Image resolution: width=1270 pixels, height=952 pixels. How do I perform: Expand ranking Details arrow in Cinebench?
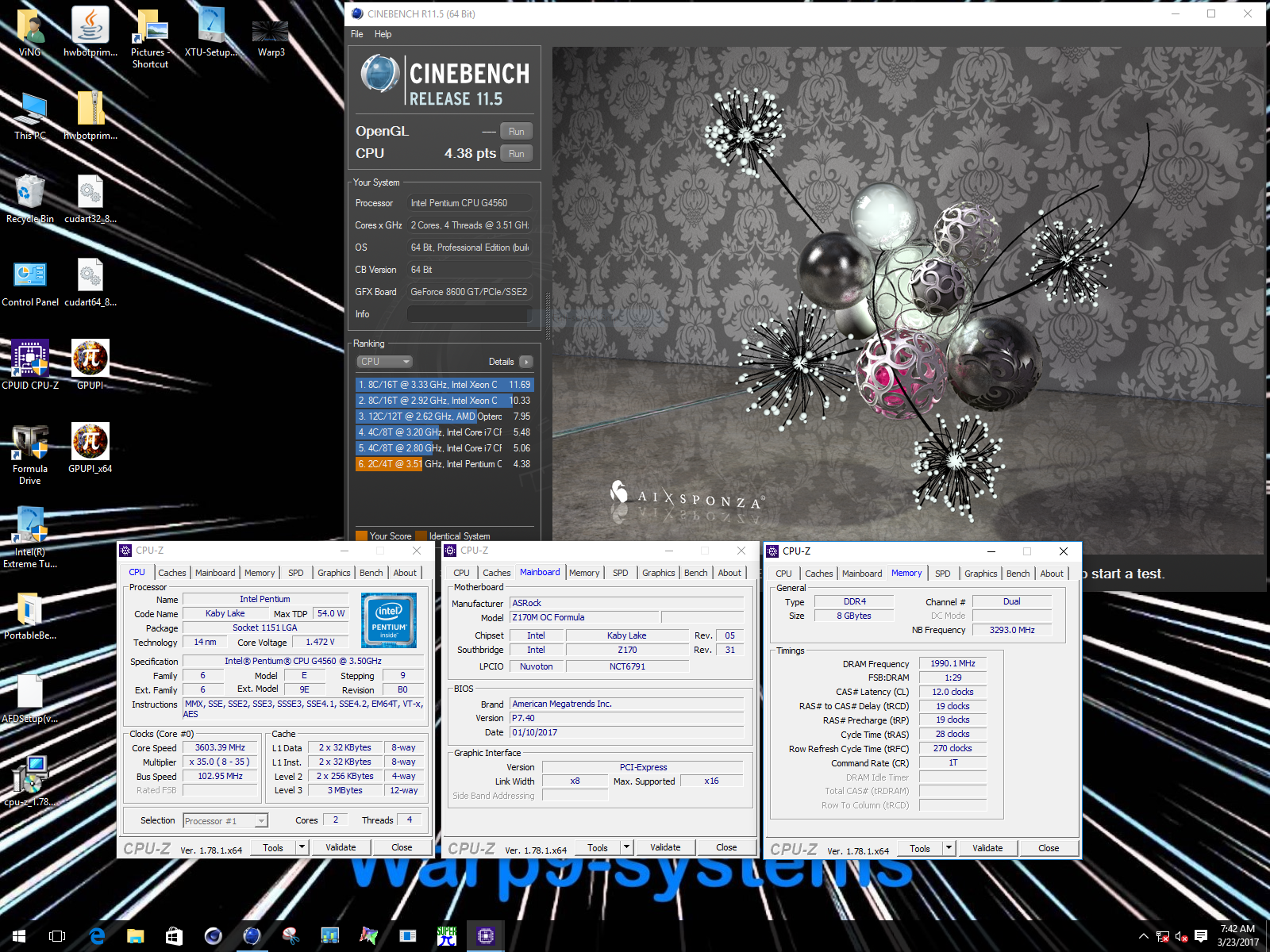(525, 362)
